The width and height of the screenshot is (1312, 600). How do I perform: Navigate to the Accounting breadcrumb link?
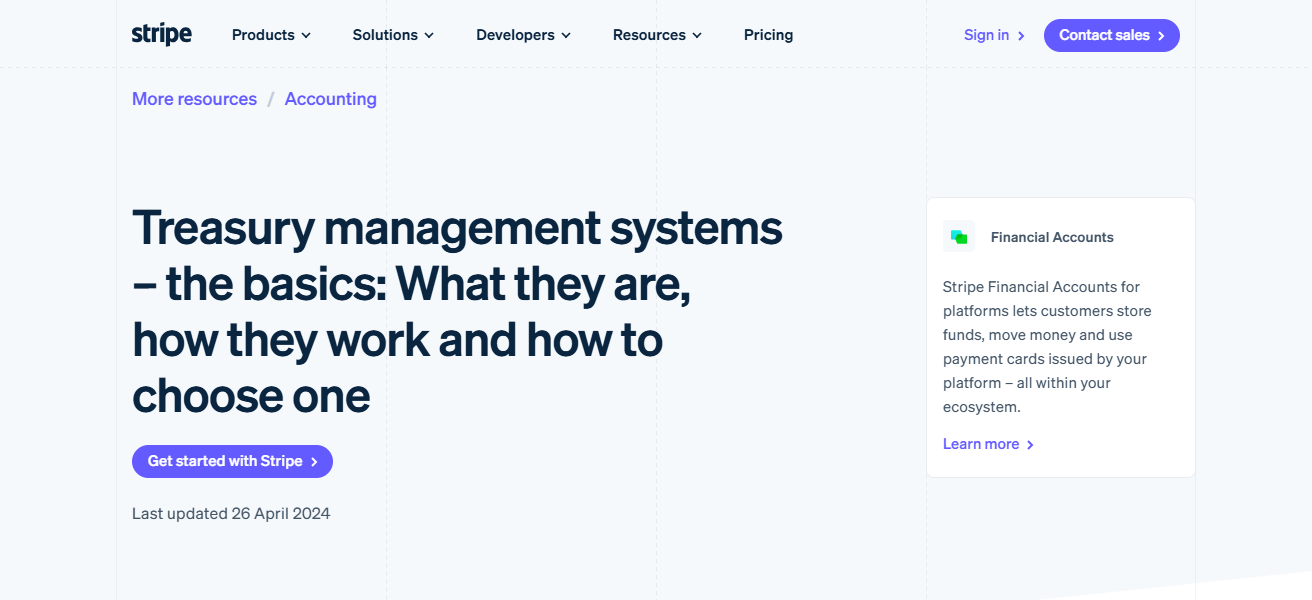tap(330, 99)
